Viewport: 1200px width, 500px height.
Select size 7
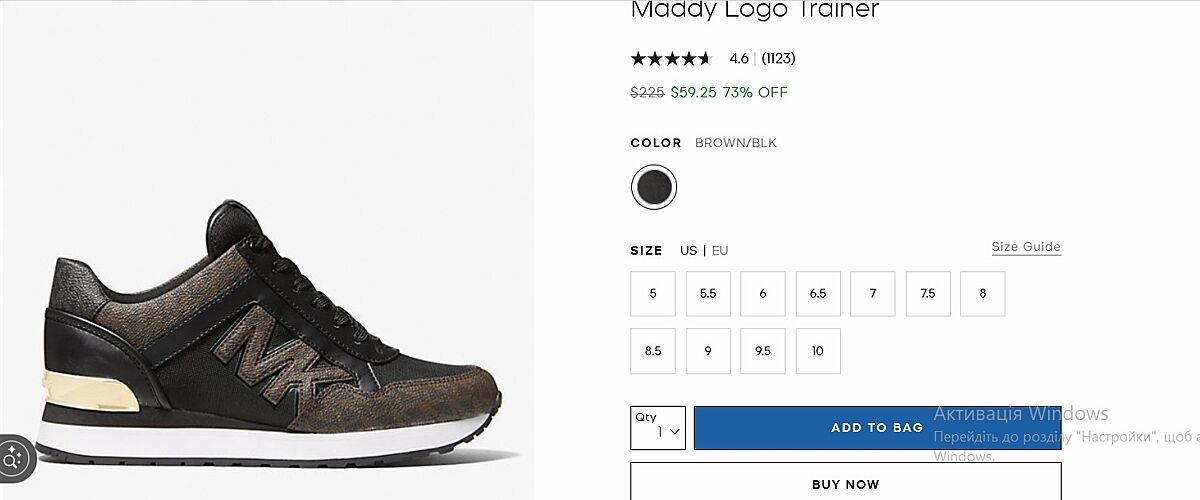pos(873,294)
